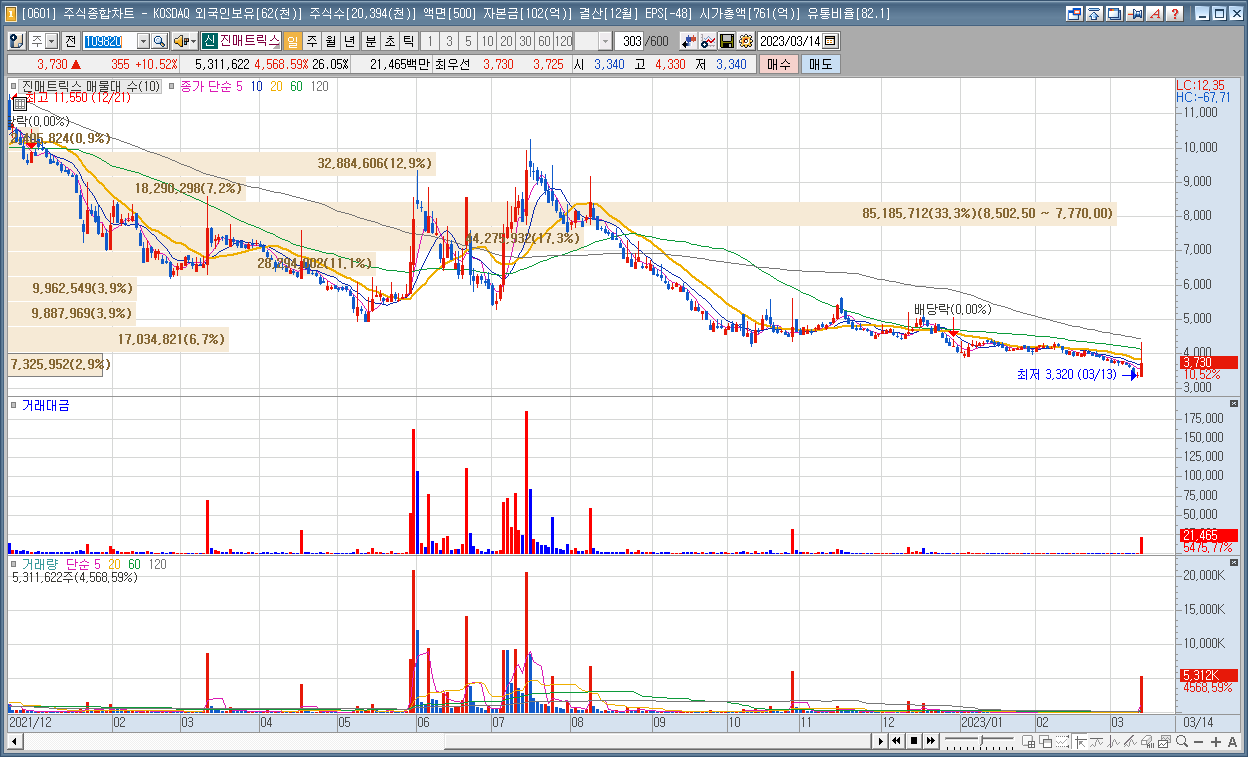Screen dimensions: 1248x757
Task: Click the stay-on-top icon in title bar
Action: pos(1095,14)
